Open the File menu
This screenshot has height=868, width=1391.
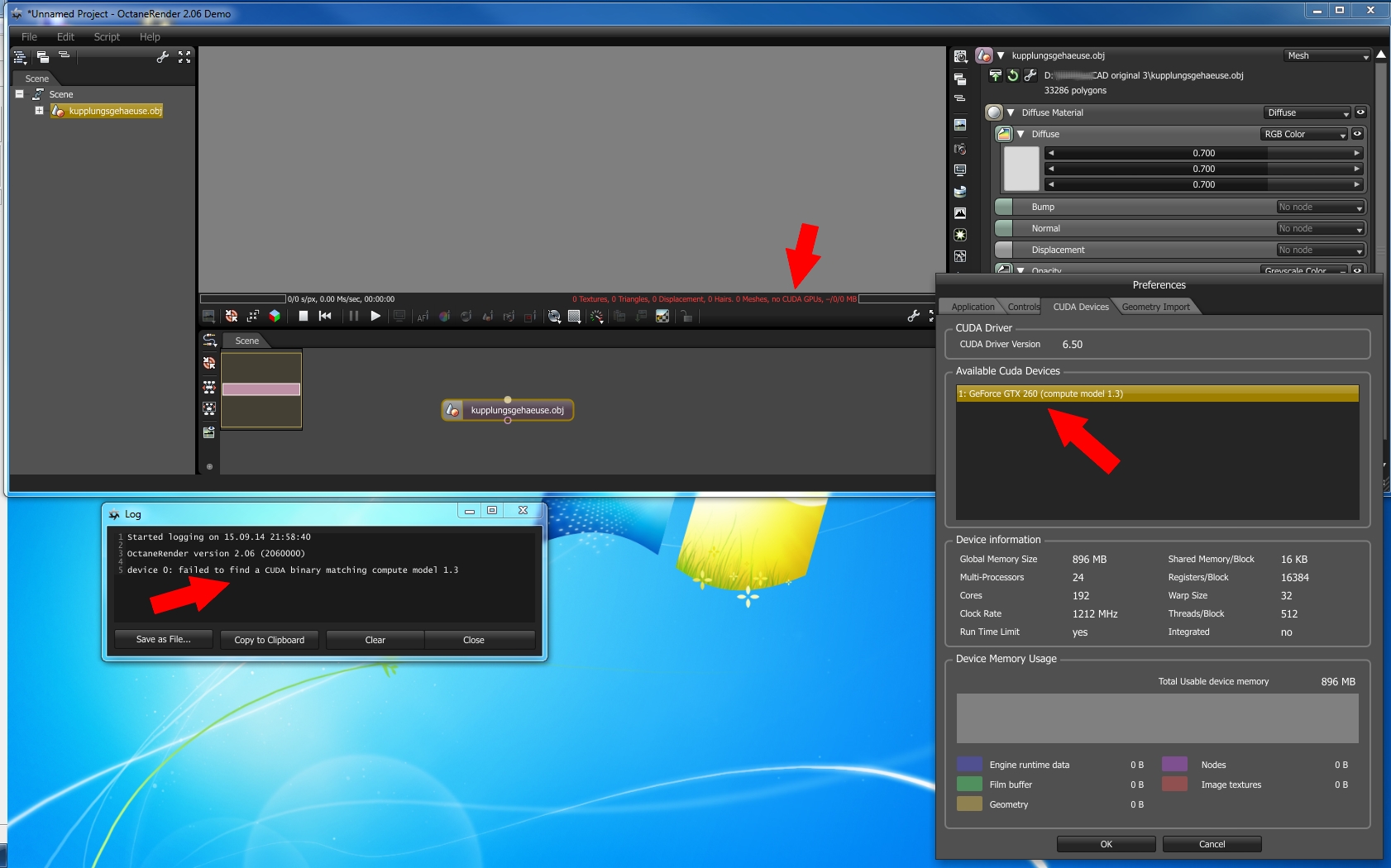pos(29,37)
